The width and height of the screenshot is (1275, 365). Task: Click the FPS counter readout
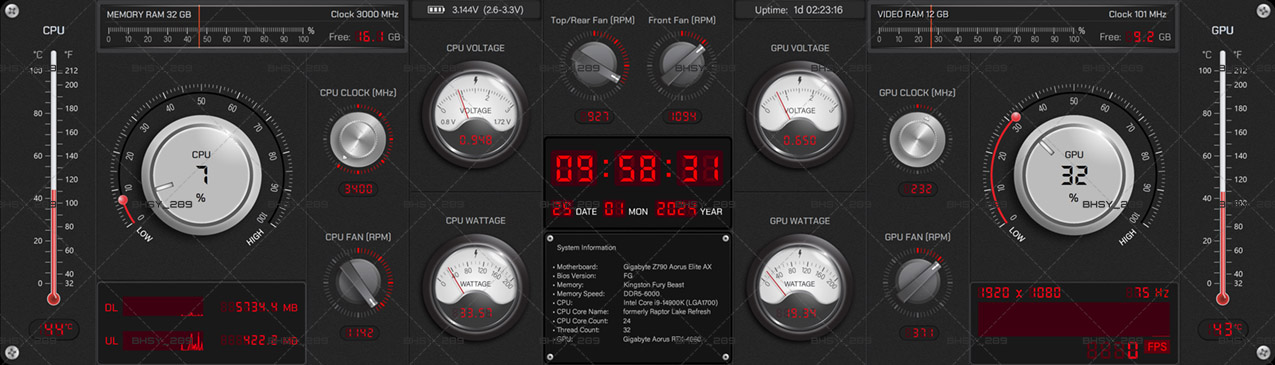(1127, 350)
